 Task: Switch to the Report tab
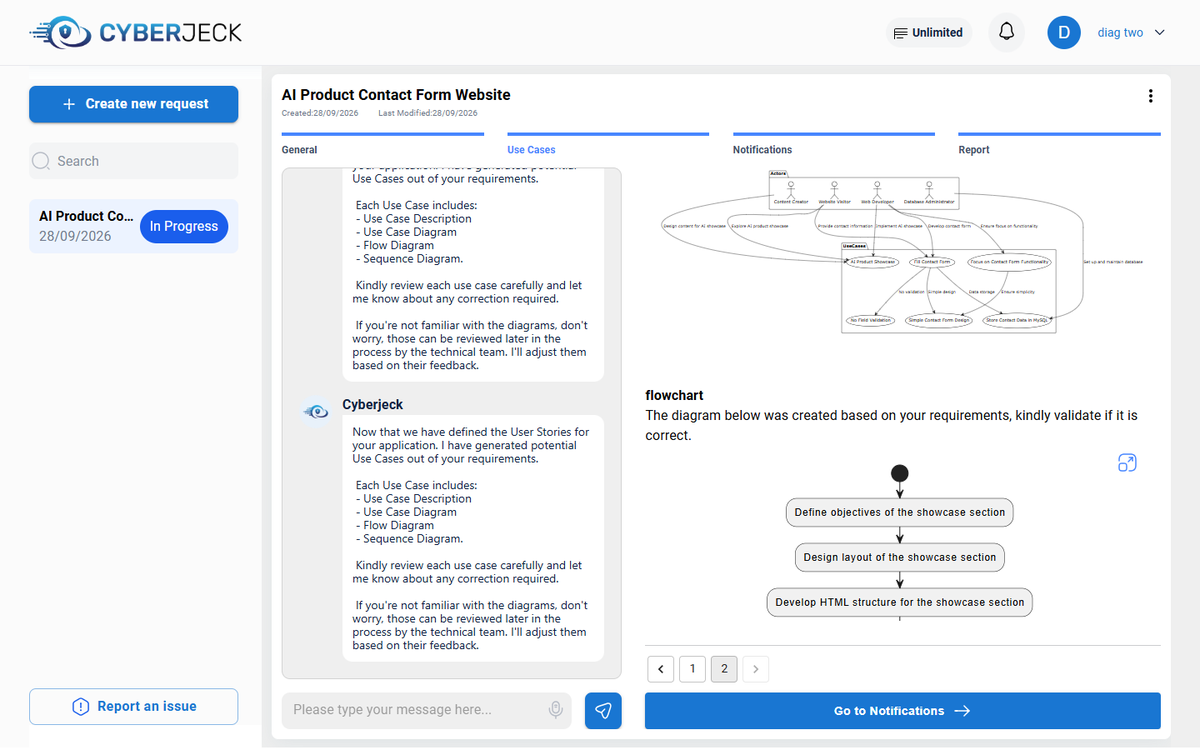coord(973,150)
